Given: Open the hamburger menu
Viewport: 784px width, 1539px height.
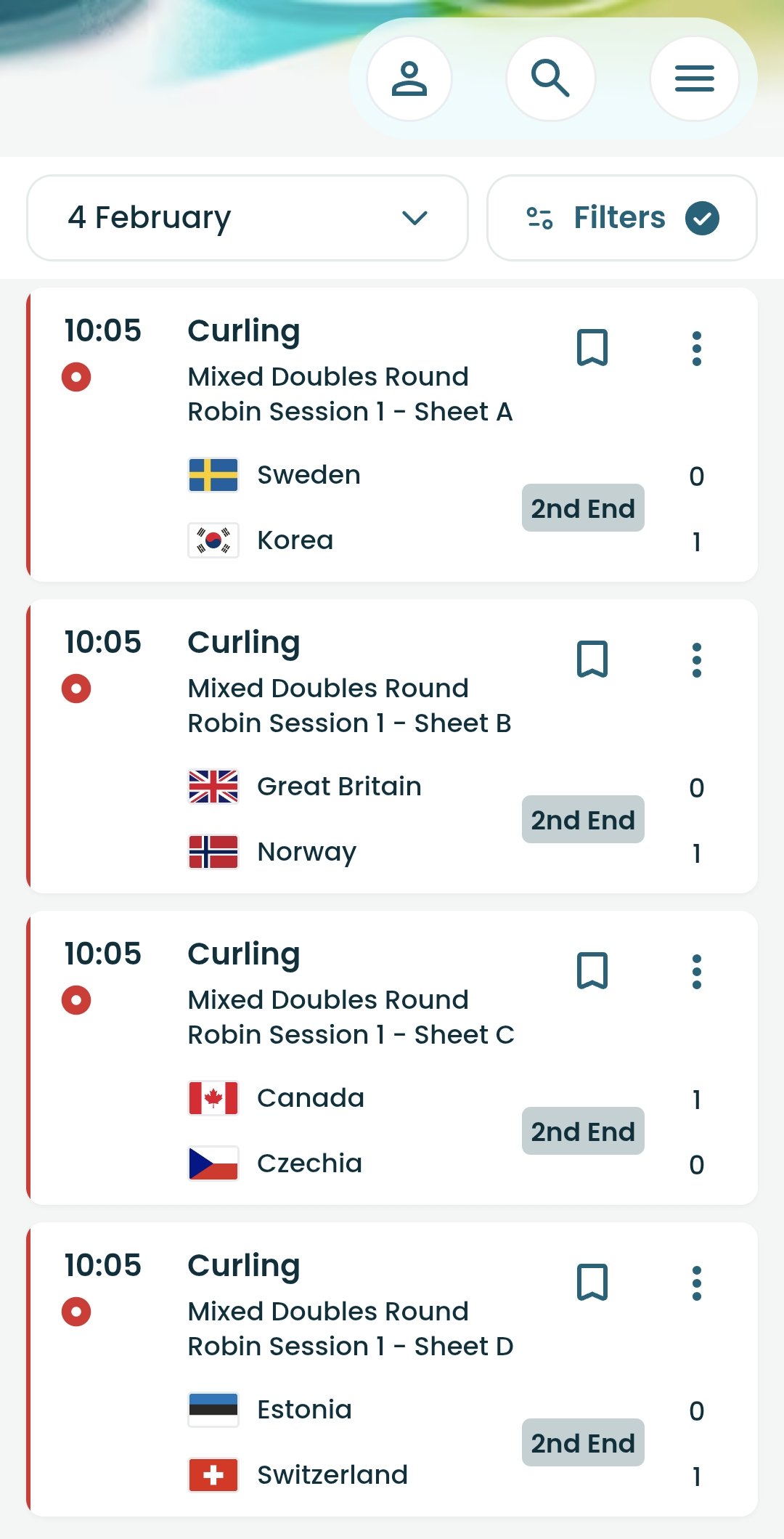Looking at the screenshot, I should click(x=695, y=78).
